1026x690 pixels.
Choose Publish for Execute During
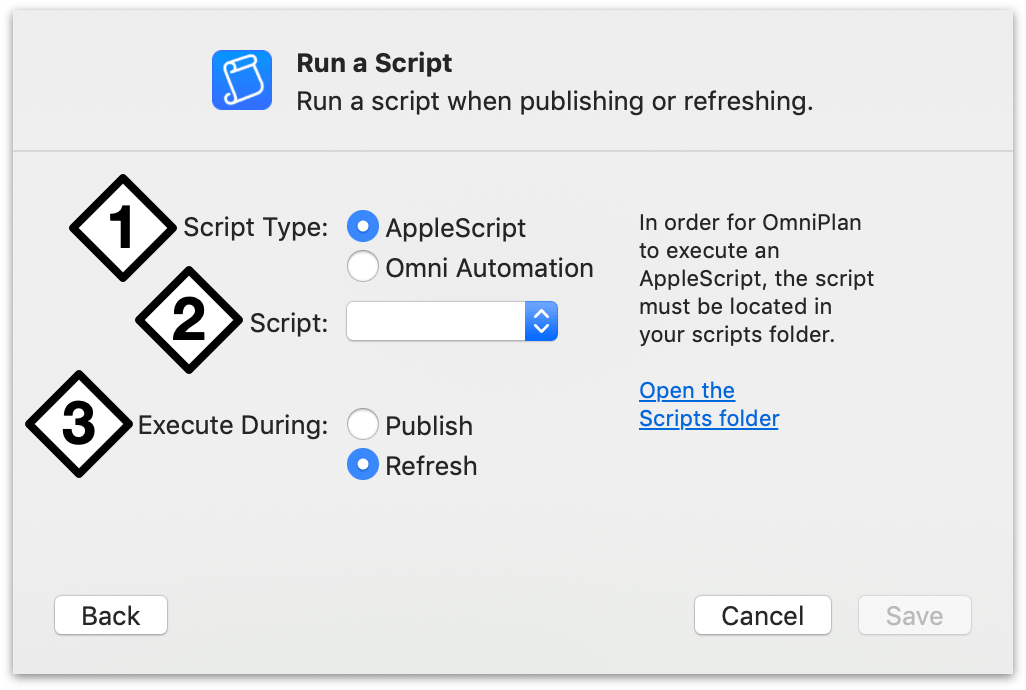tap(363, 424)
